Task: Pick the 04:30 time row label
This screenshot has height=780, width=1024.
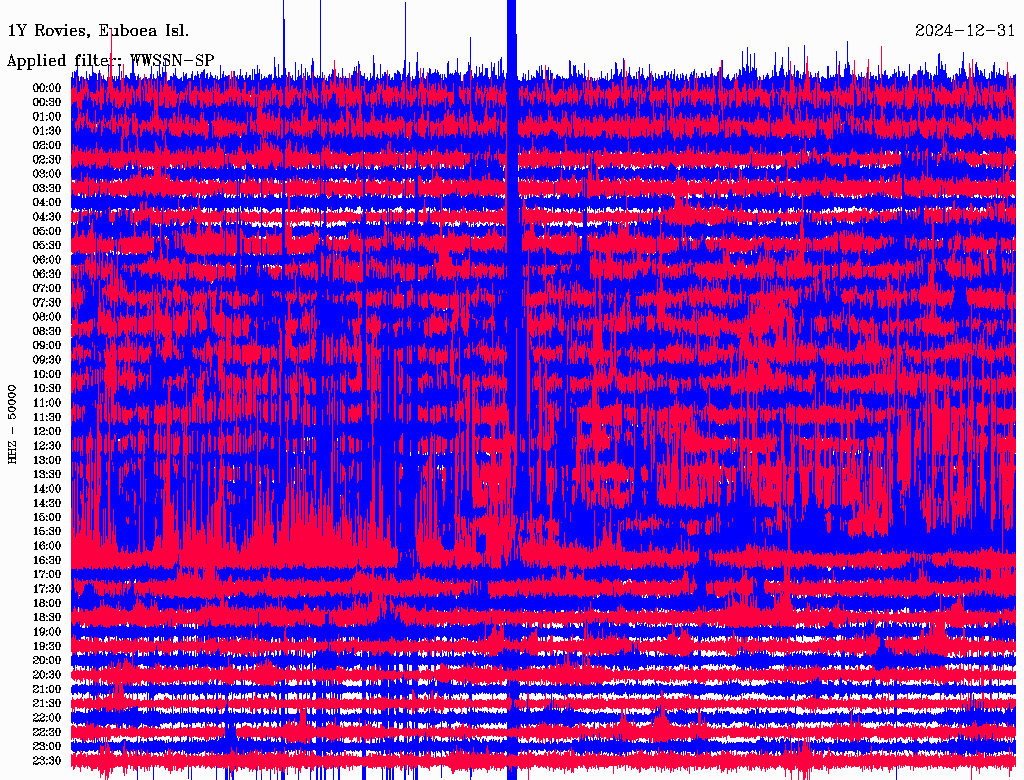Action: [x=47, y=217]
